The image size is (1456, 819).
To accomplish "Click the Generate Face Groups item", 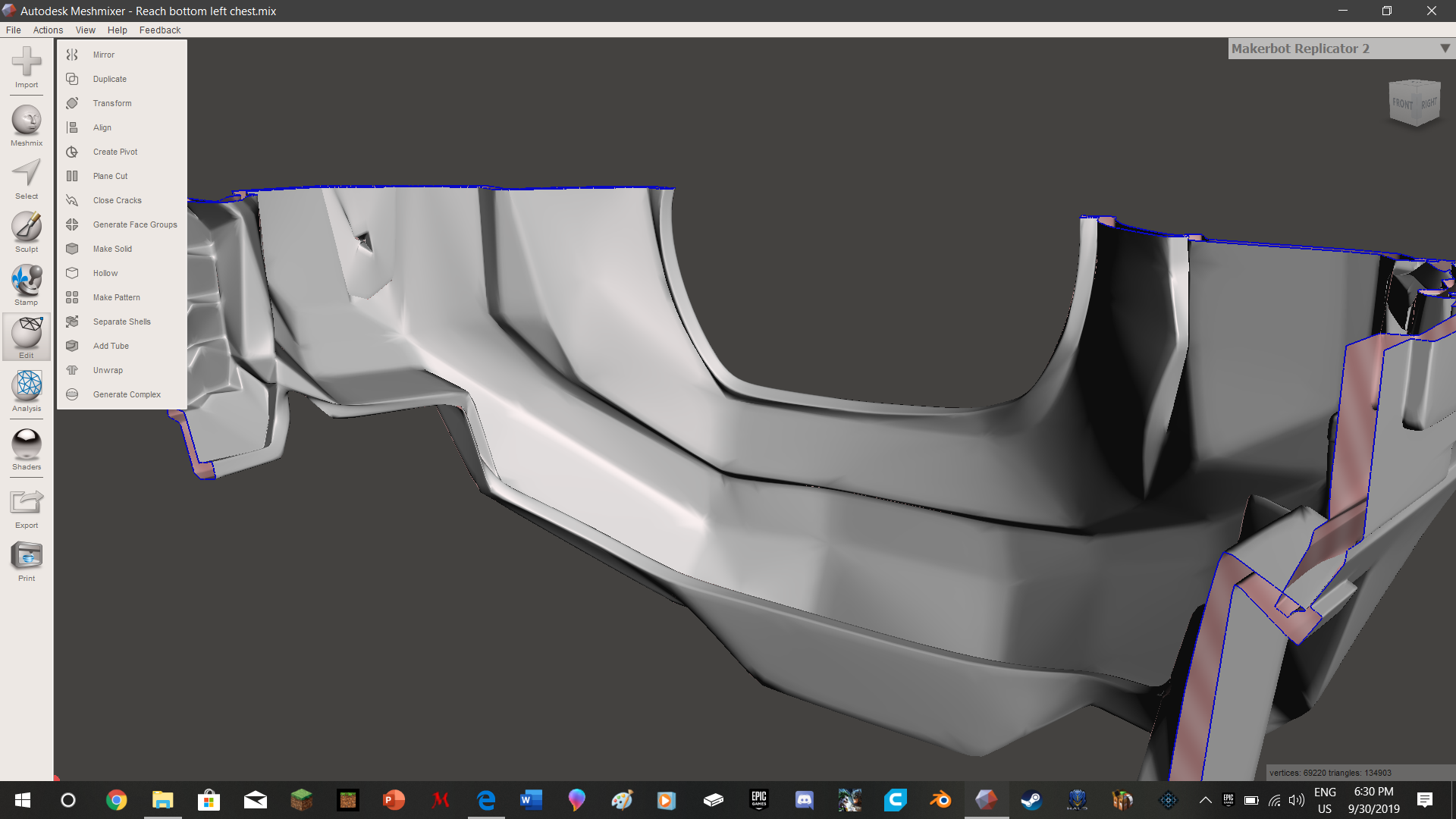I will pos(134,224).
